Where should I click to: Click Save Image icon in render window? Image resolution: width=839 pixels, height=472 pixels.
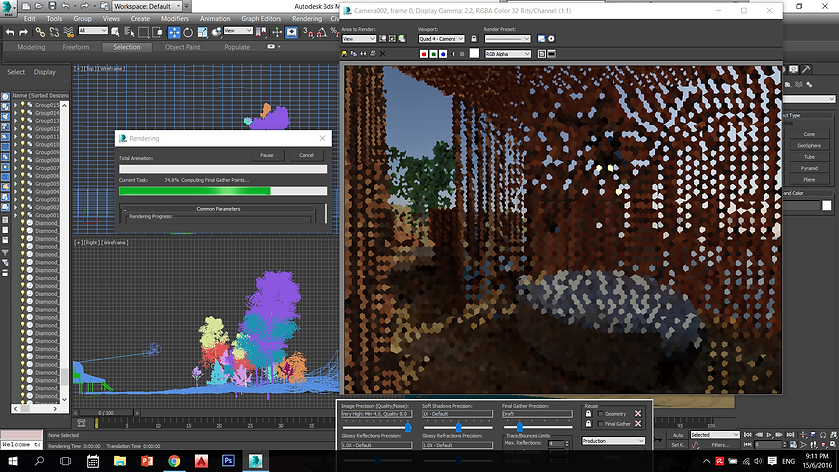(x=344, y=54)
